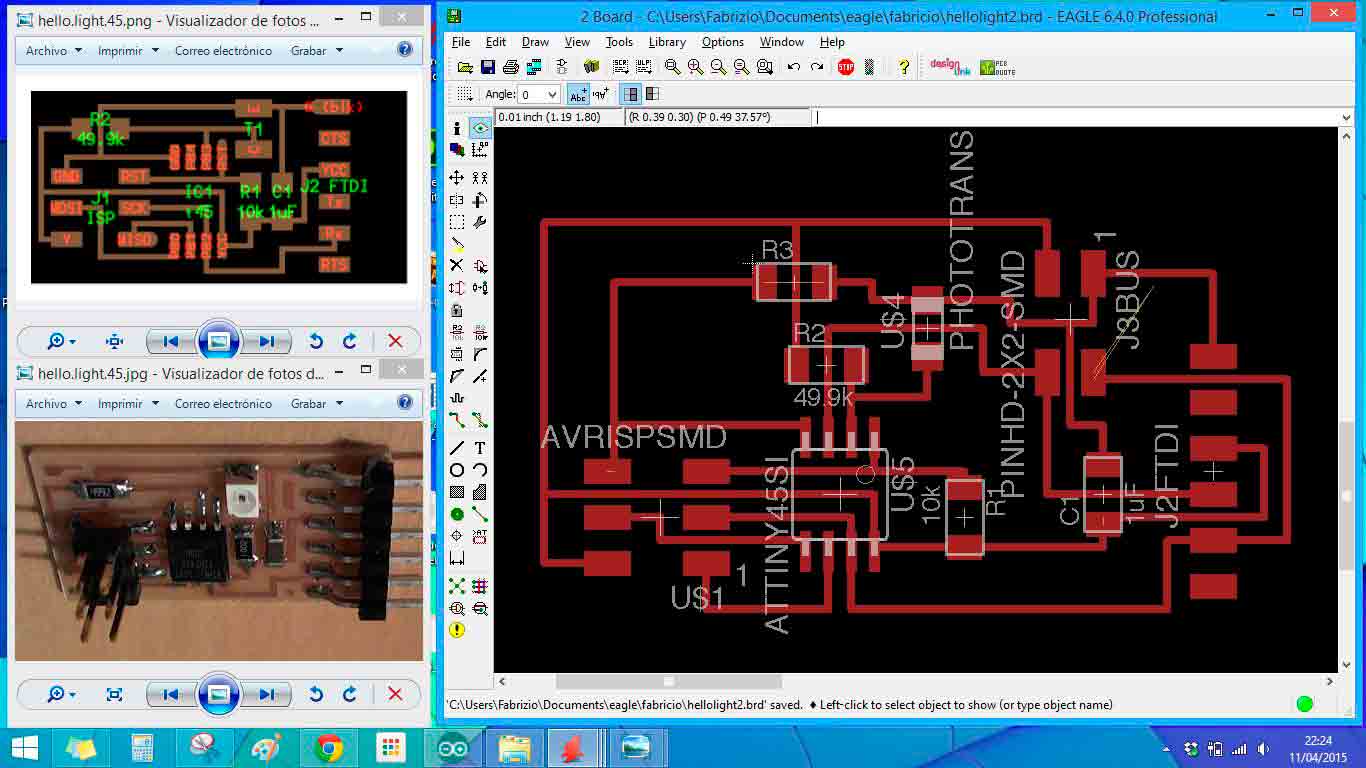Switch to schematic via the Board/Schematic icon
The image size is (1366, 768).
(x=562, y=67)
